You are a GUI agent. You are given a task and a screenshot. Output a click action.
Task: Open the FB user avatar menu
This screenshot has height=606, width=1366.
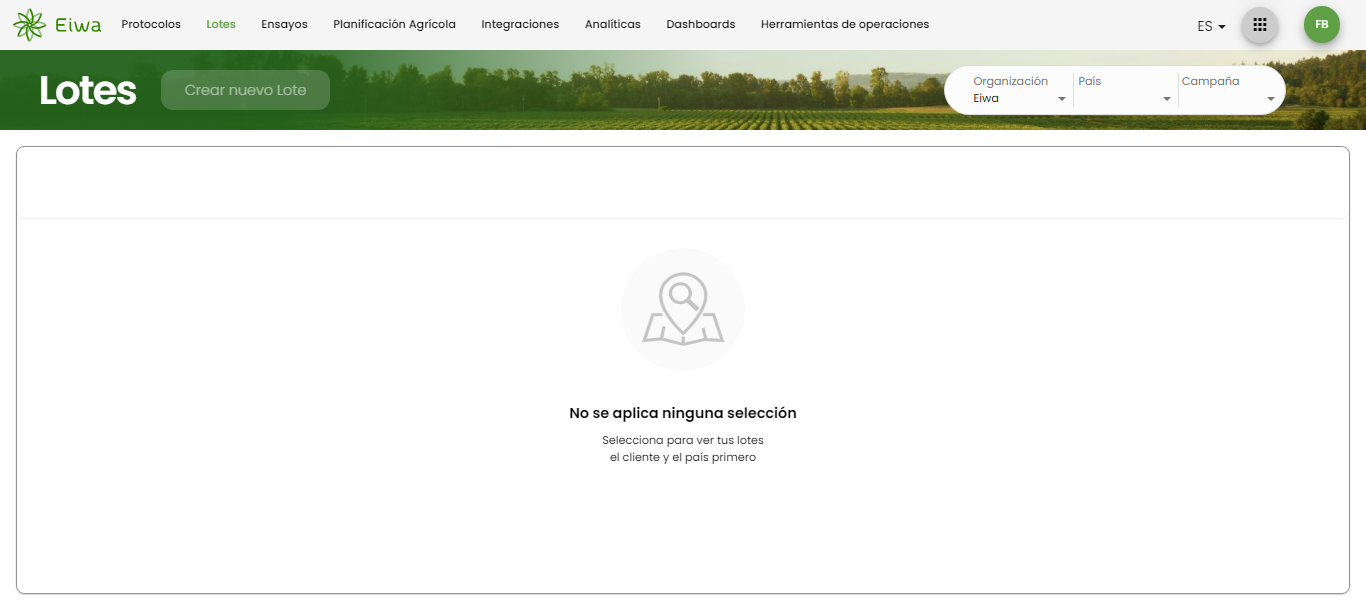(x=1321, y=25)
